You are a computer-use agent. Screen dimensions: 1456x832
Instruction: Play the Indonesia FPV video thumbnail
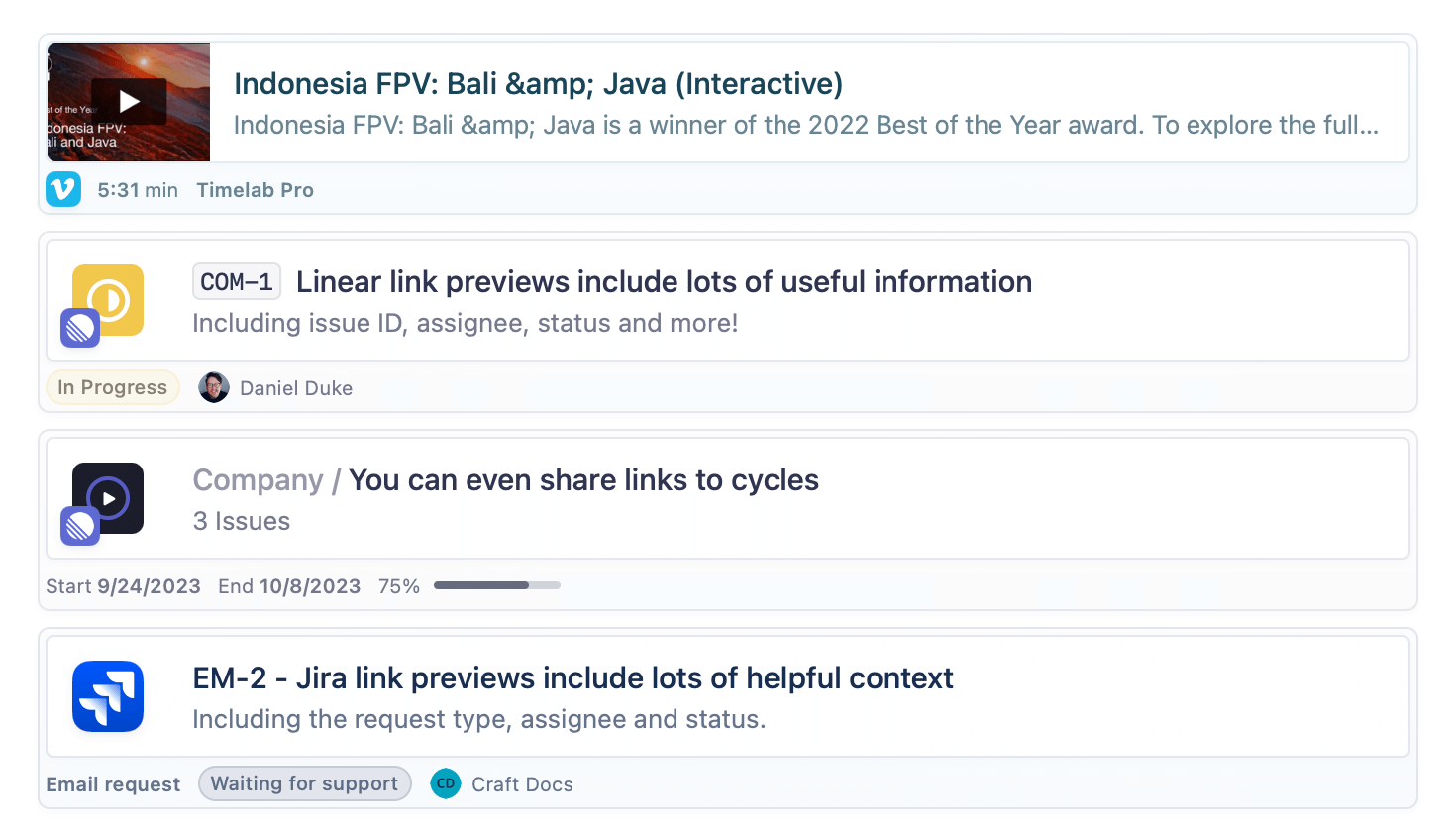pos(129,102)
